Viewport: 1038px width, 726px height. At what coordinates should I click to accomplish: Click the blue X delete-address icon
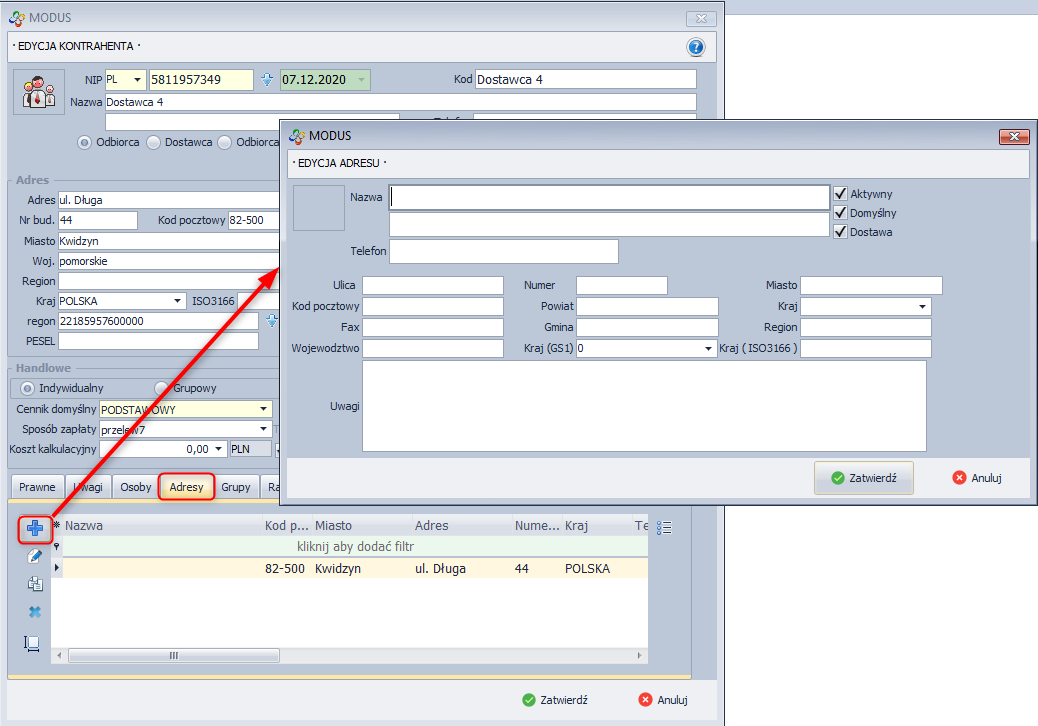(34, 611)
